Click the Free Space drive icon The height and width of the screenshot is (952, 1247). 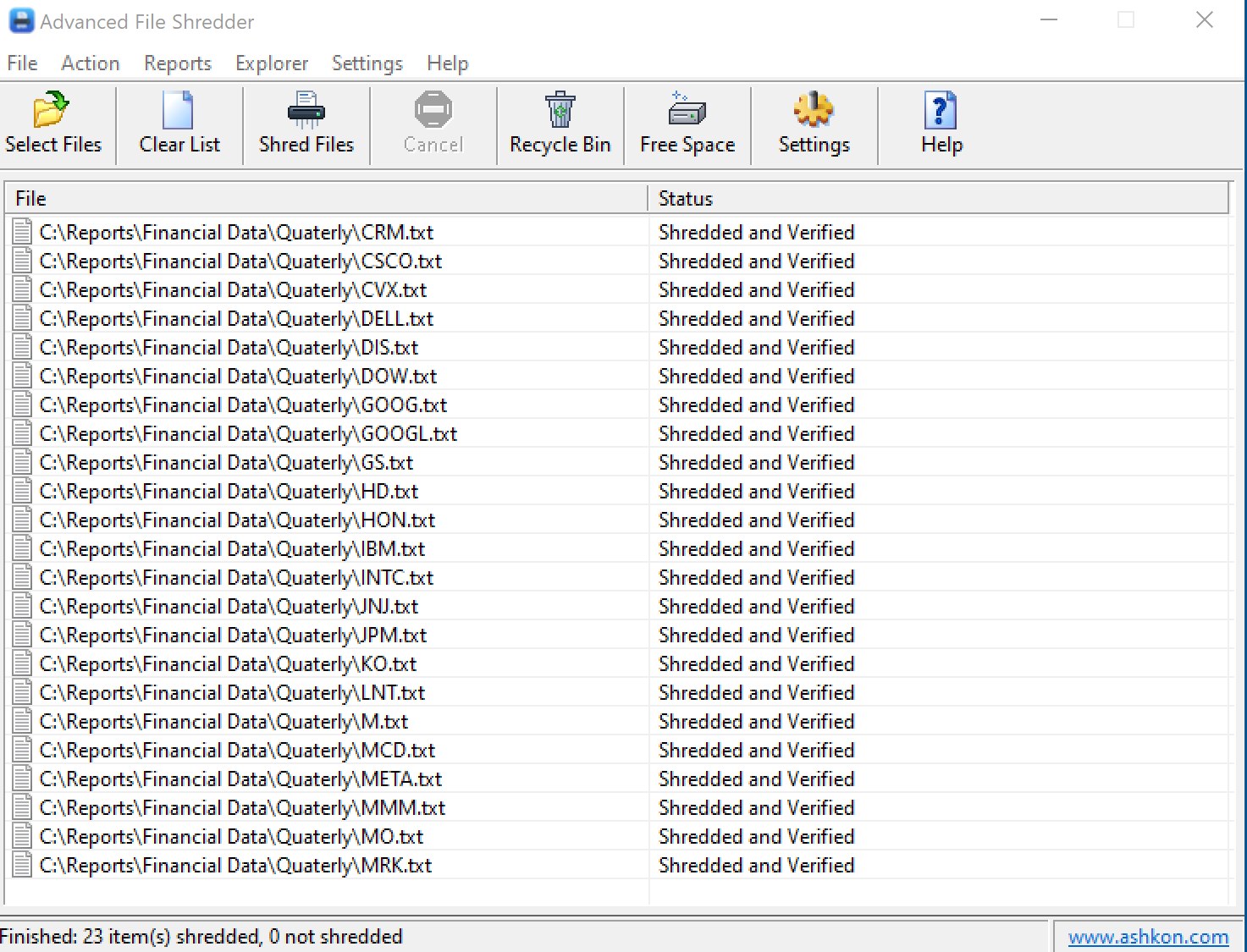pos(687,110)
